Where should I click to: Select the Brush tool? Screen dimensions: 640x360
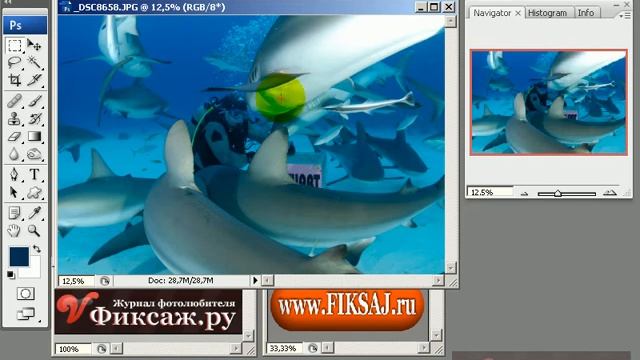(34, 100)
